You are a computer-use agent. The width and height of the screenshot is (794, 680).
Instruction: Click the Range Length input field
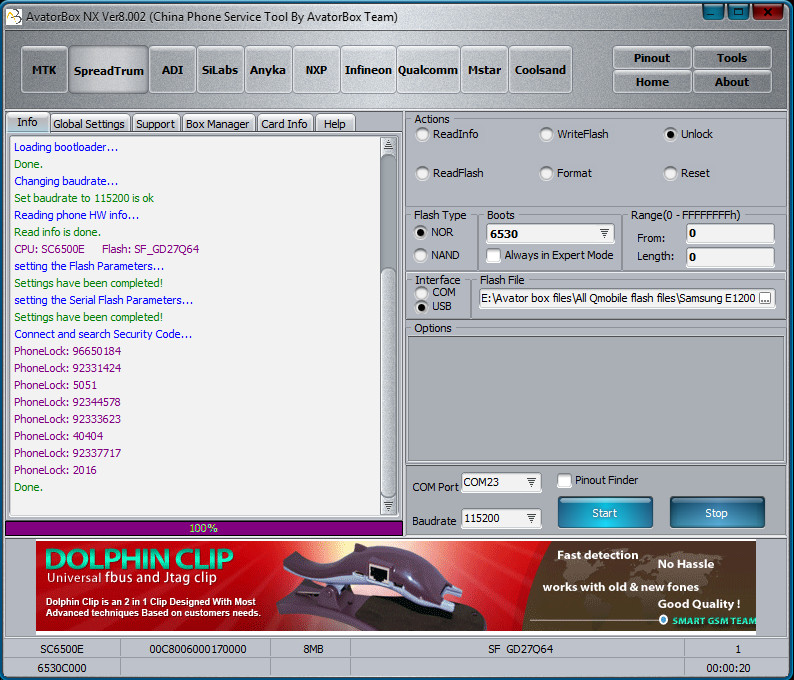coord(730,257)
